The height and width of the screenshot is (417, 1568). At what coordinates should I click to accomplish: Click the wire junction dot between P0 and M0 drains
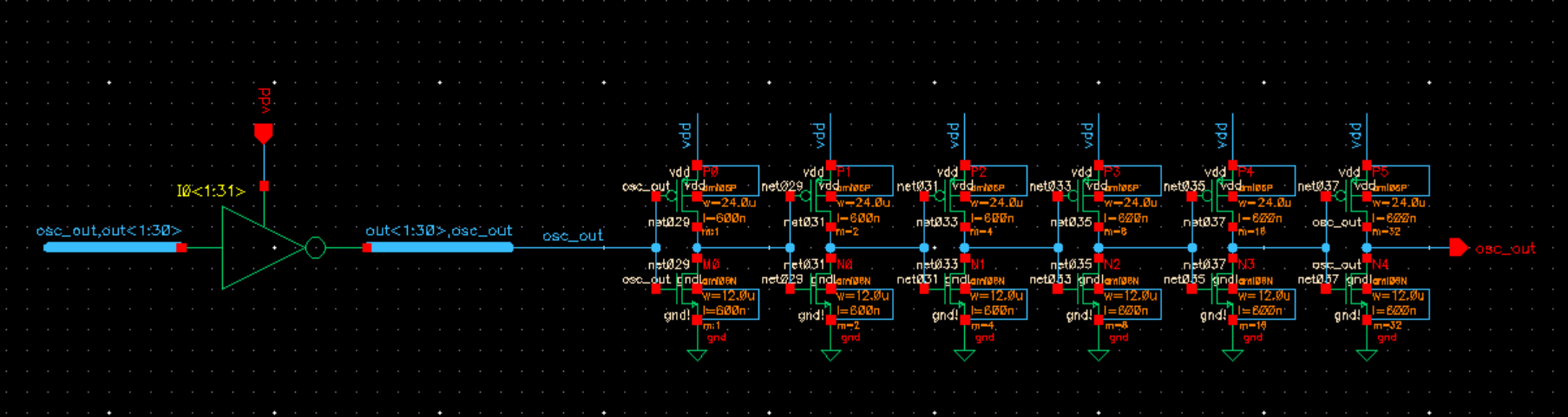point(697,248)
